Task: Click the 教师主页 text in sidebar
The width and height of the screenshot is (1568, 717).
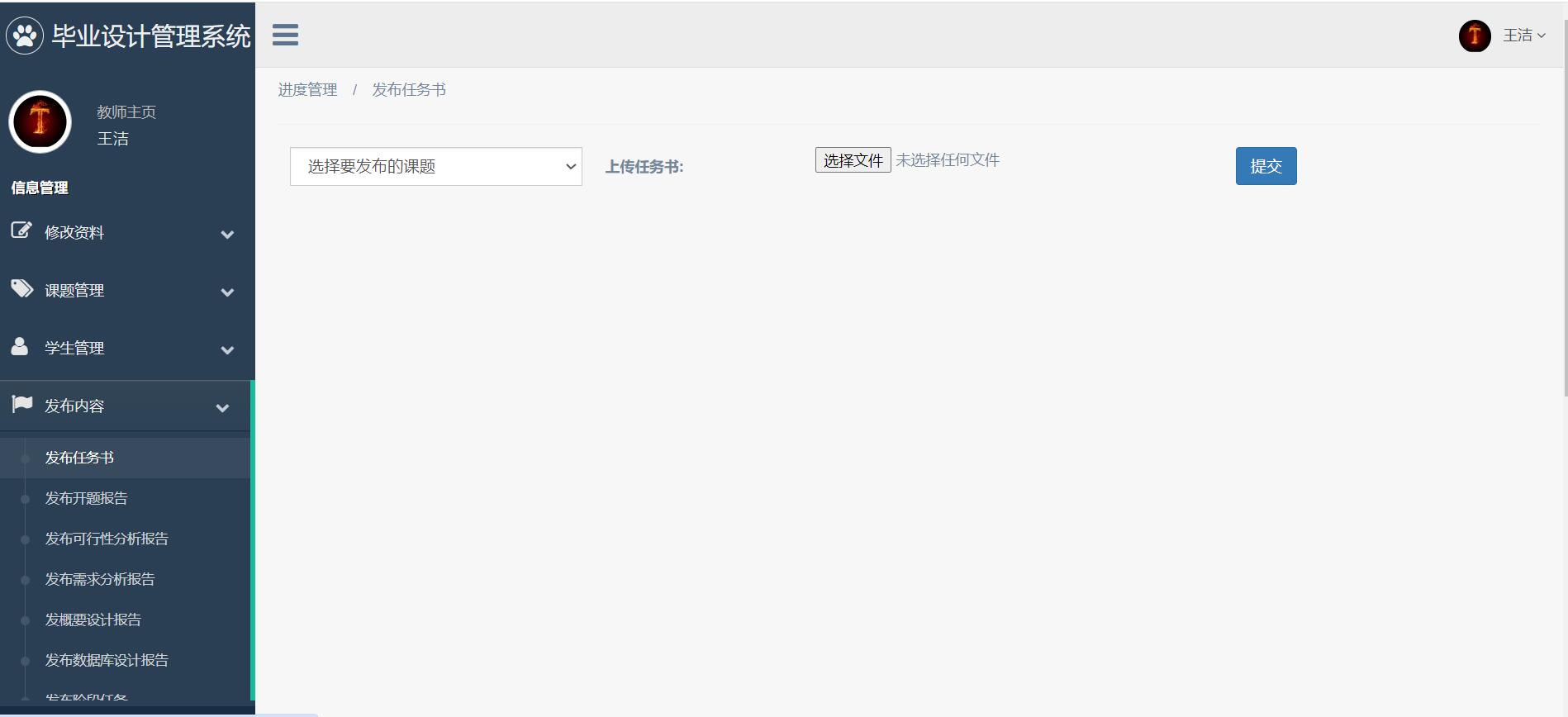Action: coord(126,112)
